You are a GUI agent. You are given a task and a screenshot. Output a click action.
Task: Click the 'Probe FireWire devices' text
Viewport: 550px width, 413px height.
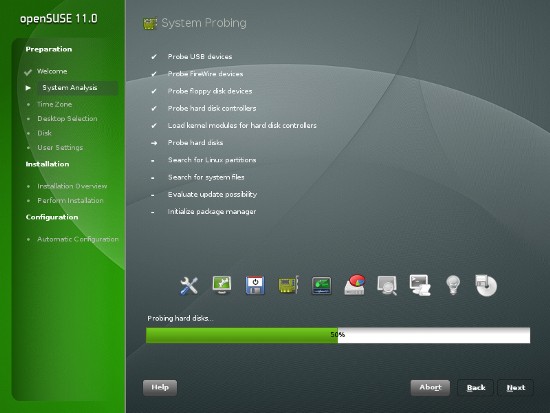205,74
